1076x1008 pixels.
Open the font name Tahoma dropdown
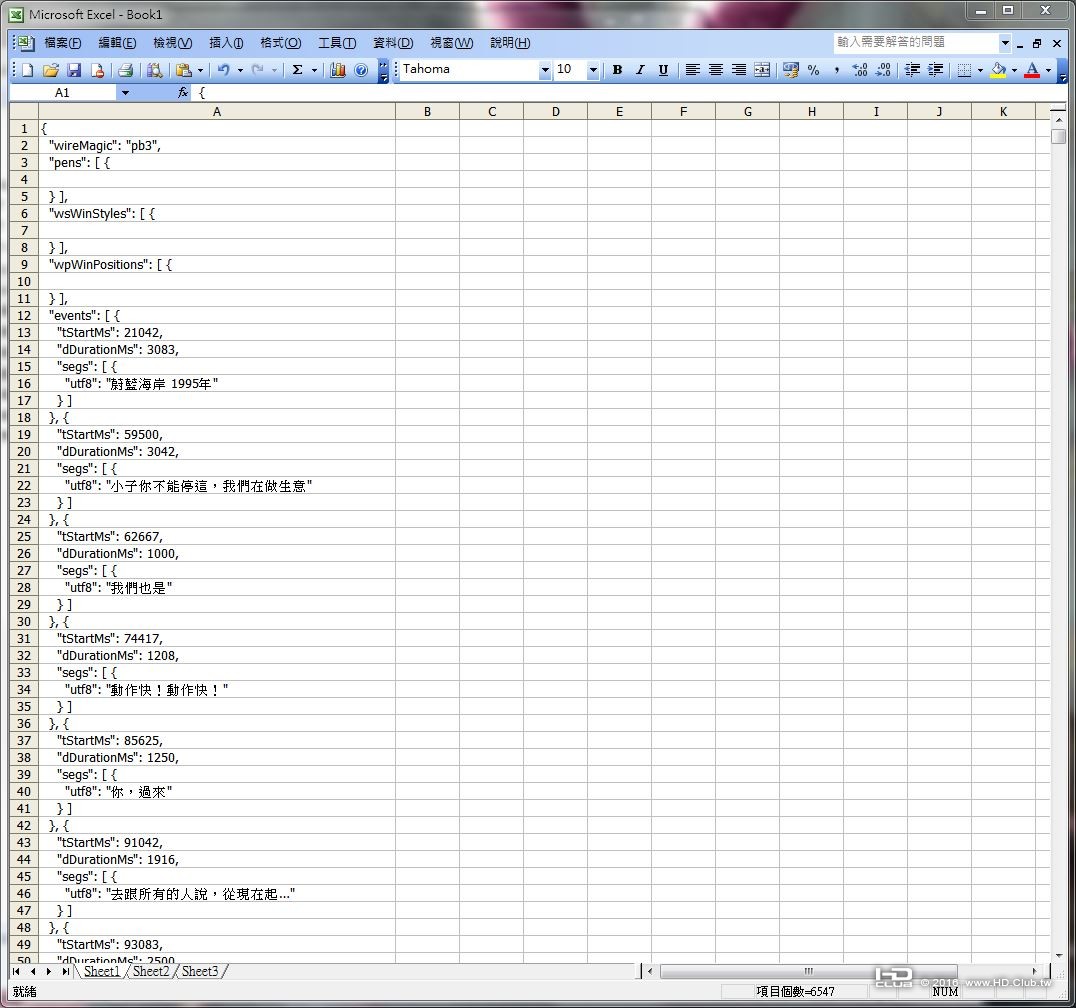click(545, 70)
